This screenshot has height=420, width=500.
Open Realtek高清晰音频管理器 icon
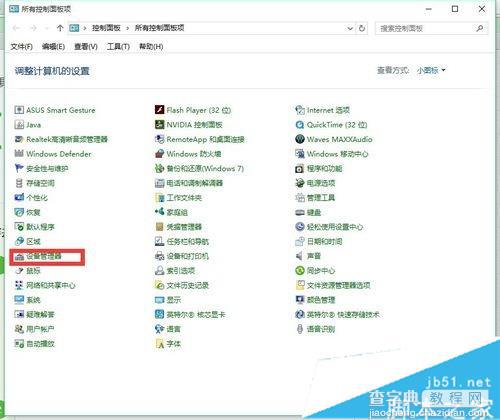coord(19,139)
